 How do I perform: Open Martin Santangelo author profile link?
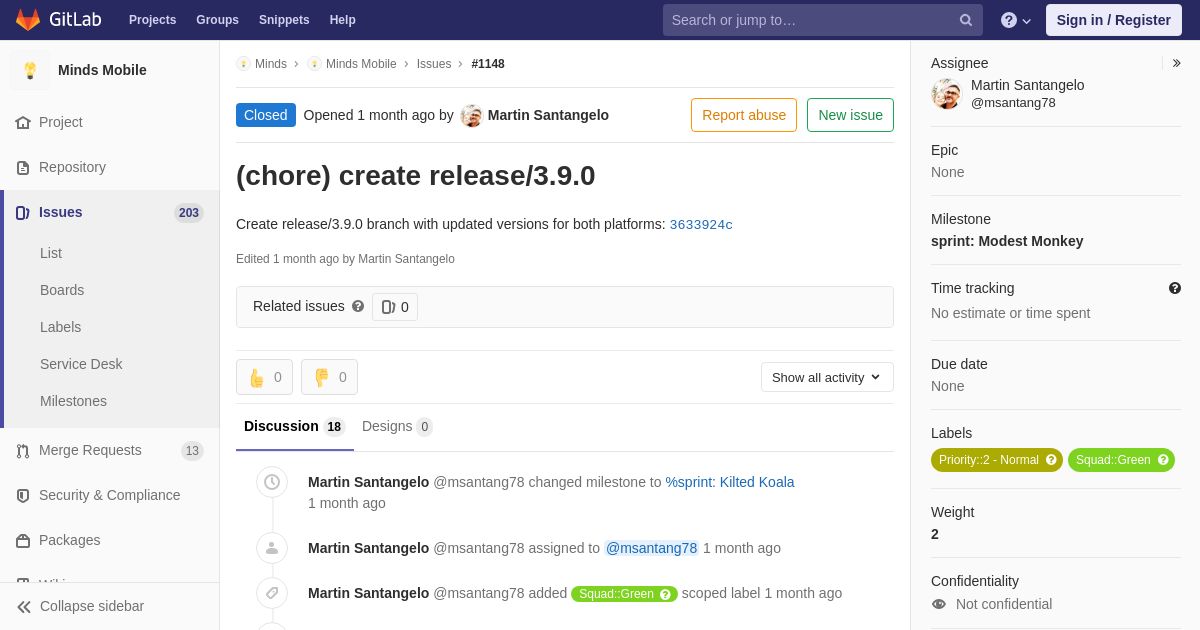click(548, 115)
